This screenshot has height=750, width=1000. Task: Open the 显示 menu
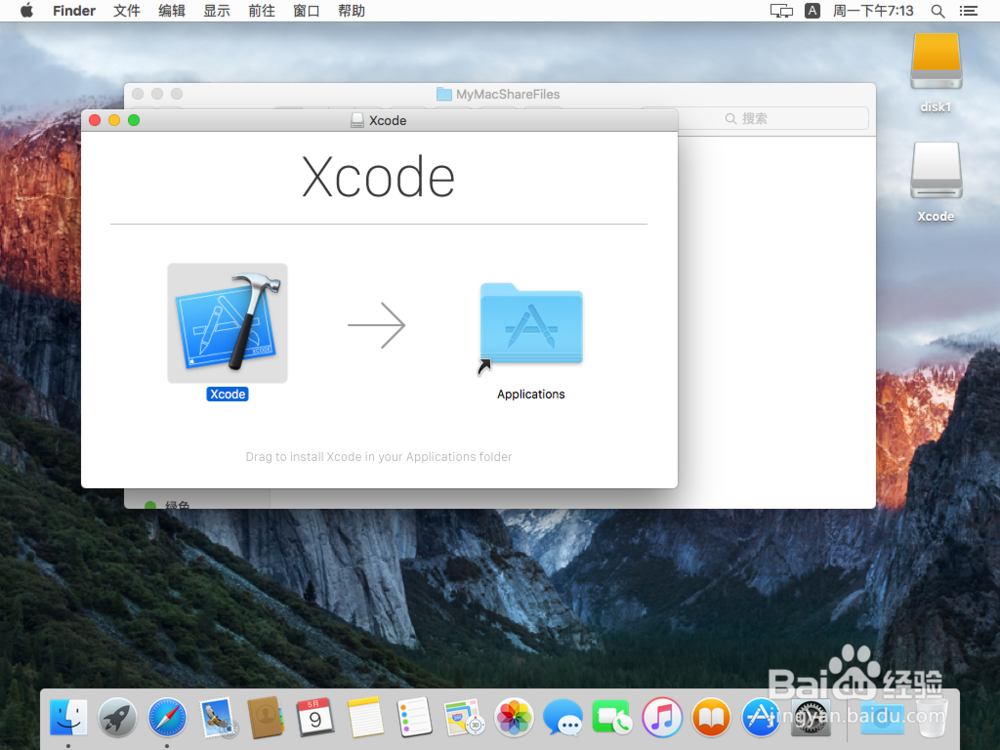pos(217,11)
